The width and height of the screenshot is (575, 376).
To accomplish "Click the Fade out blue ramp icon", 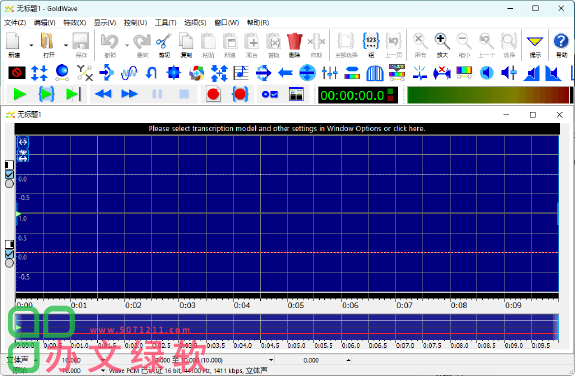I will 553,73.
